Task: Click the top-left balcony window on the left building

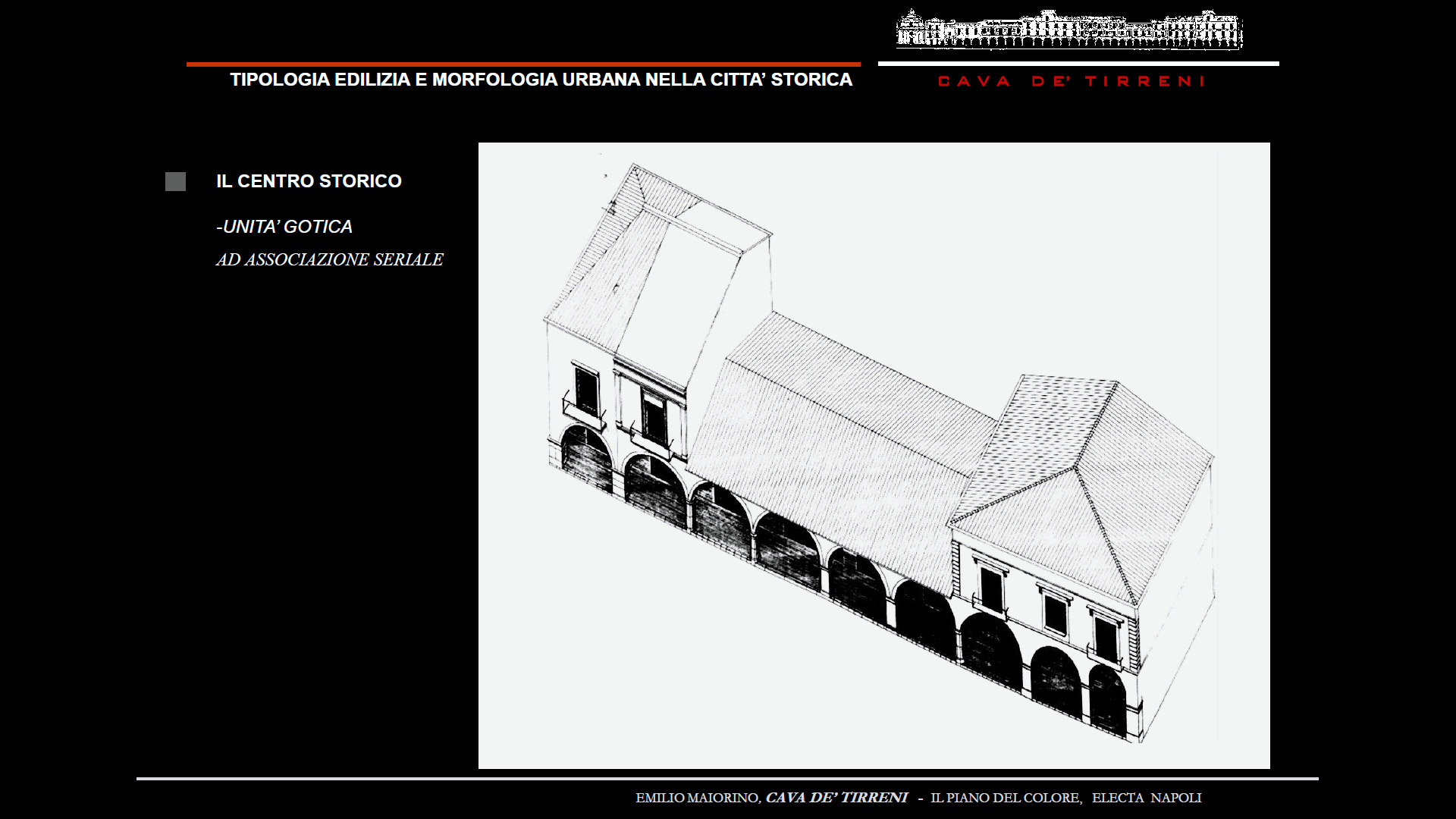Action: click(586, 391)
